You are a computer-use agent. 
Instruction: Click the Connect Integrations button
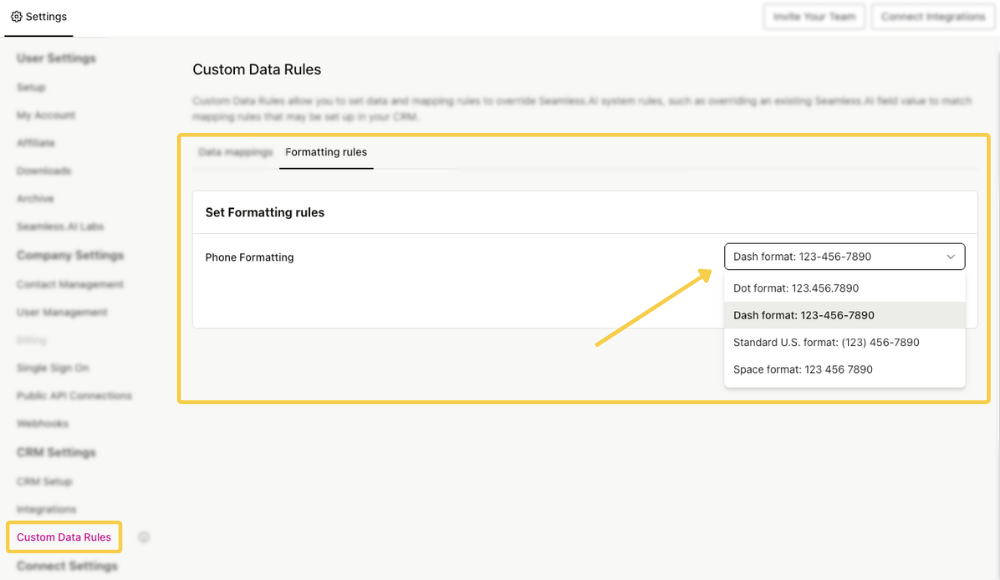pos(933,17)
